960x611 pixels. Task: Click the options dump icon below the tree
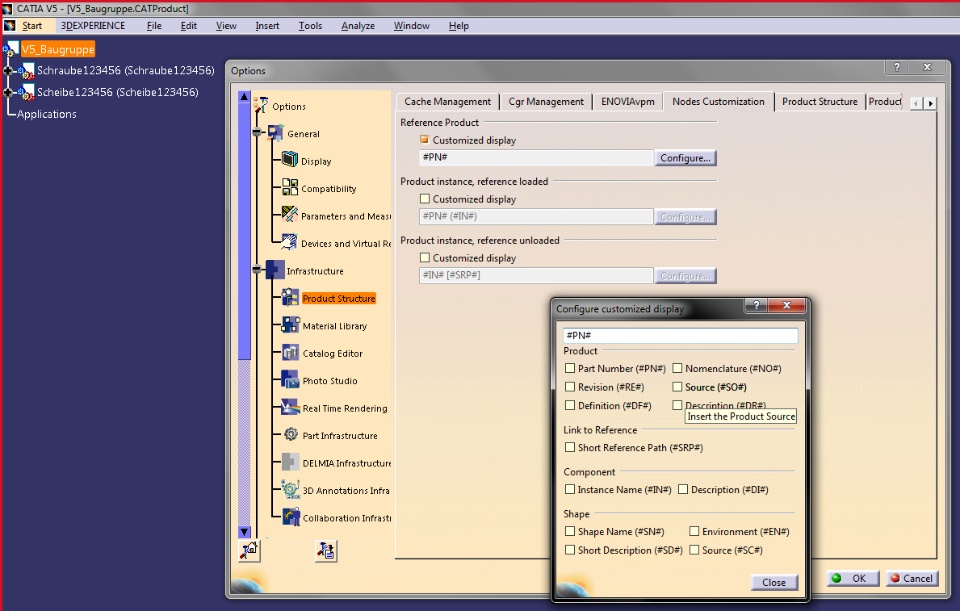click(326, 550)
